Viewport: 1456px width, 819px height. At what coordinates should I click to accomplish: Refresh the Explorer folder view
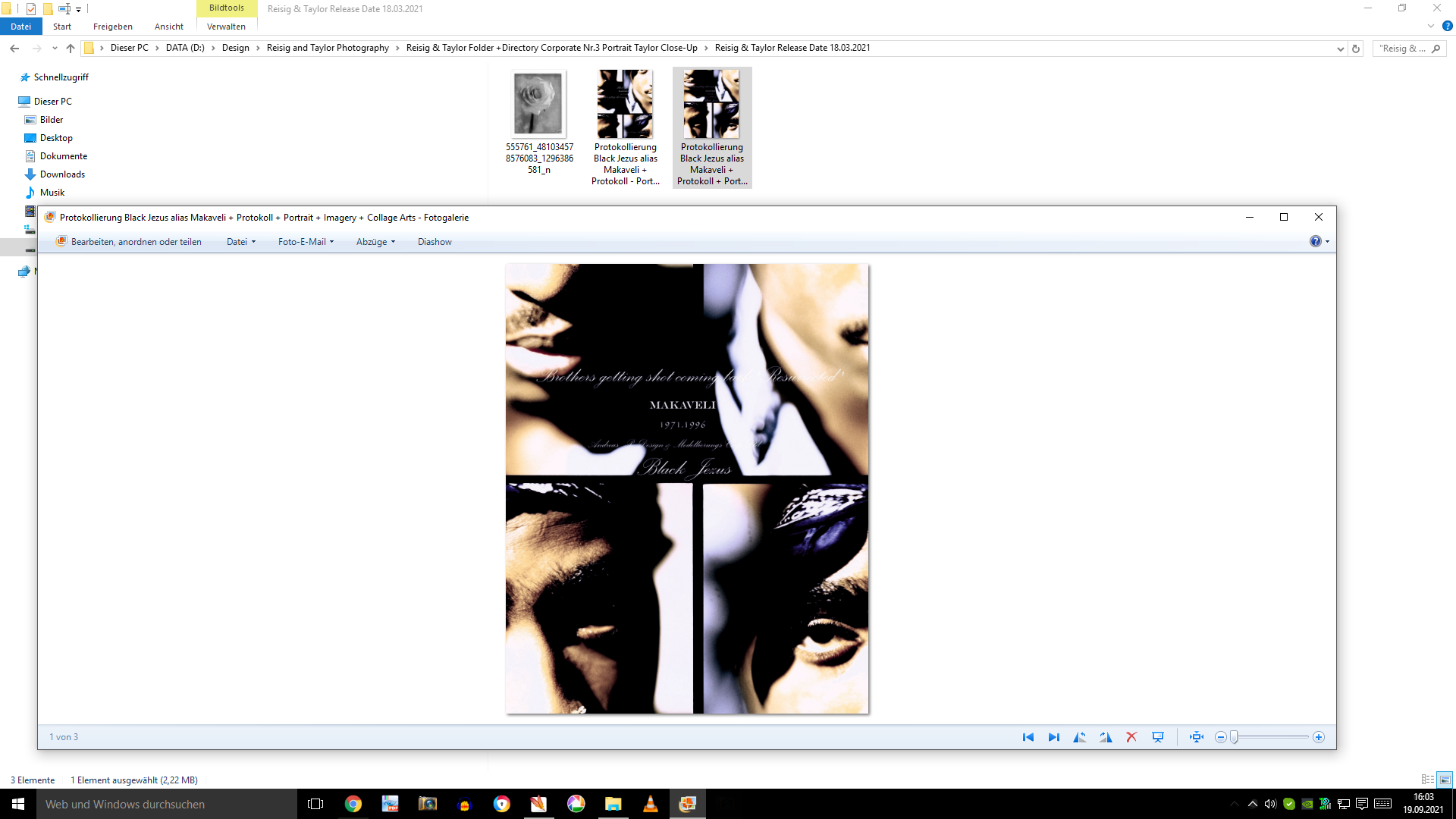1356,49
